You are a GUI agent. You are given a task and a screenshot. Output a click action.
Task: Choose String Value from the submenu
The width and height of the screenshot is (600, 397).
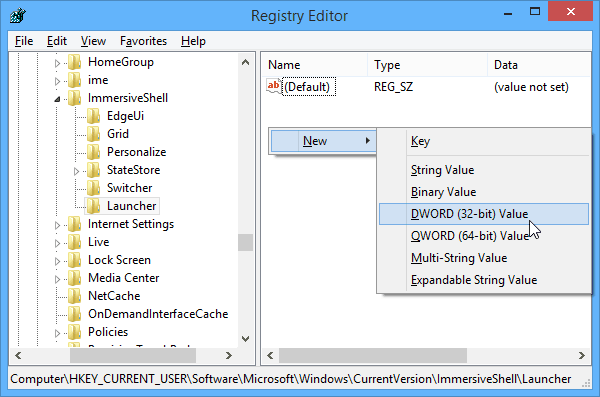(484, 170)
